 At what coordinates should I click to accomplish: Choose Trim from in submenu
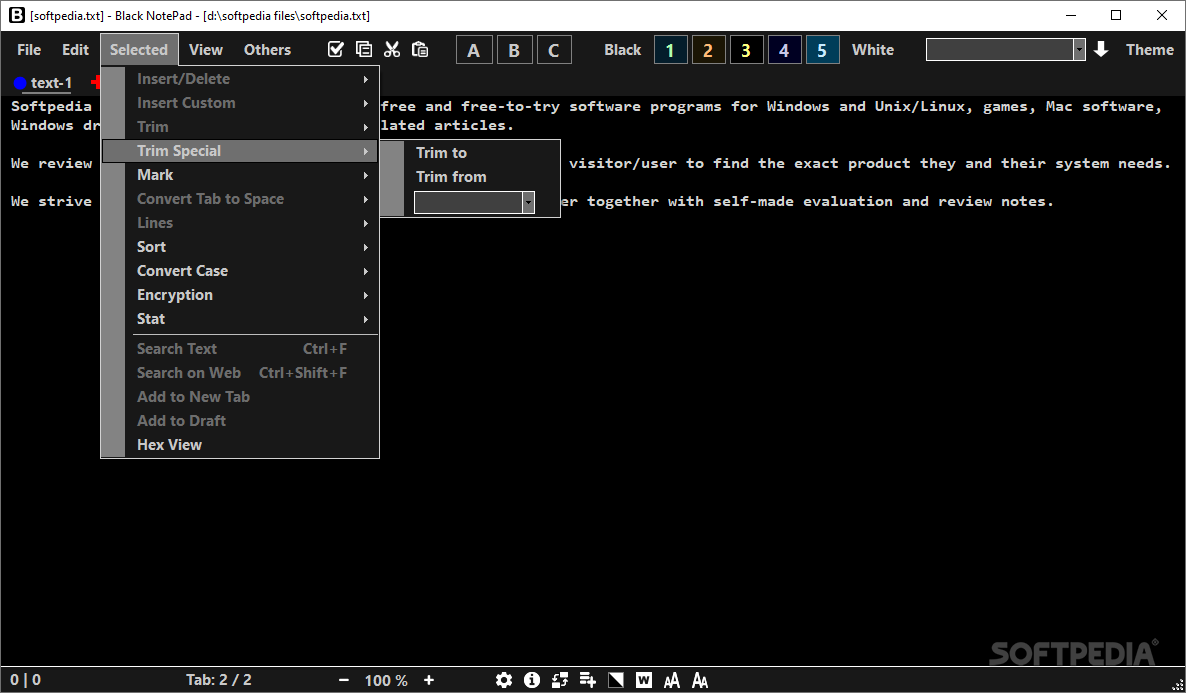[469, 177]
